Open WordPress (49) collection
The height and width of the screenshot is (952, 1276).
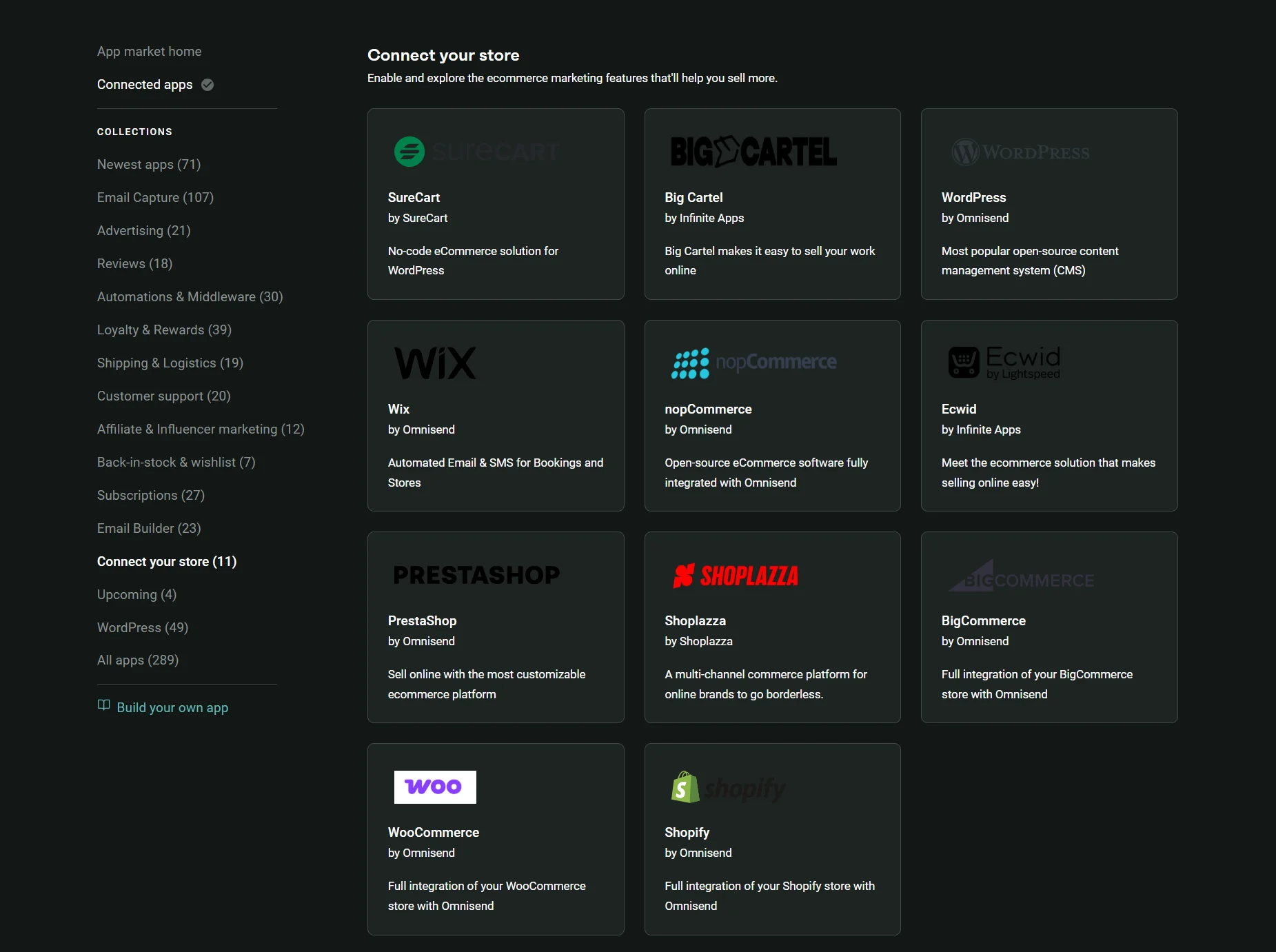[x=143, y=628]
